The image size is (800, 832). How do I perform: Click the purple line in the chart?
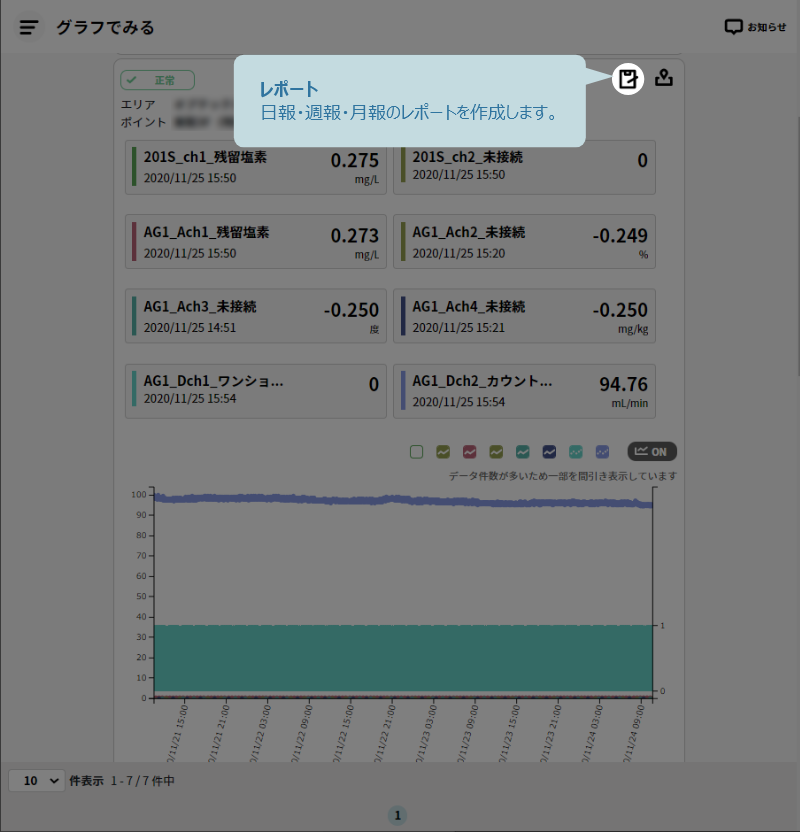click(x=403, y=500)
